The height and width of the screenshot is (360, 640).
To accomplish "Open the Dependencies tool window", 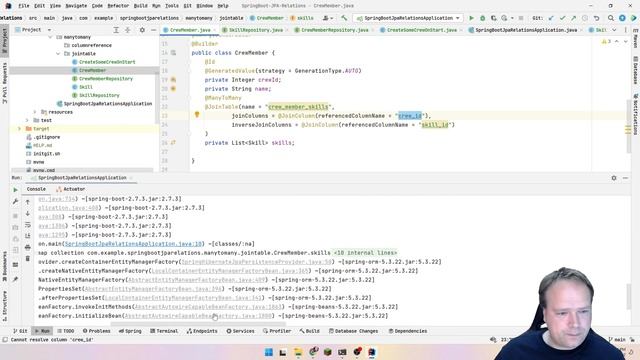I will (x=407, y=331).
